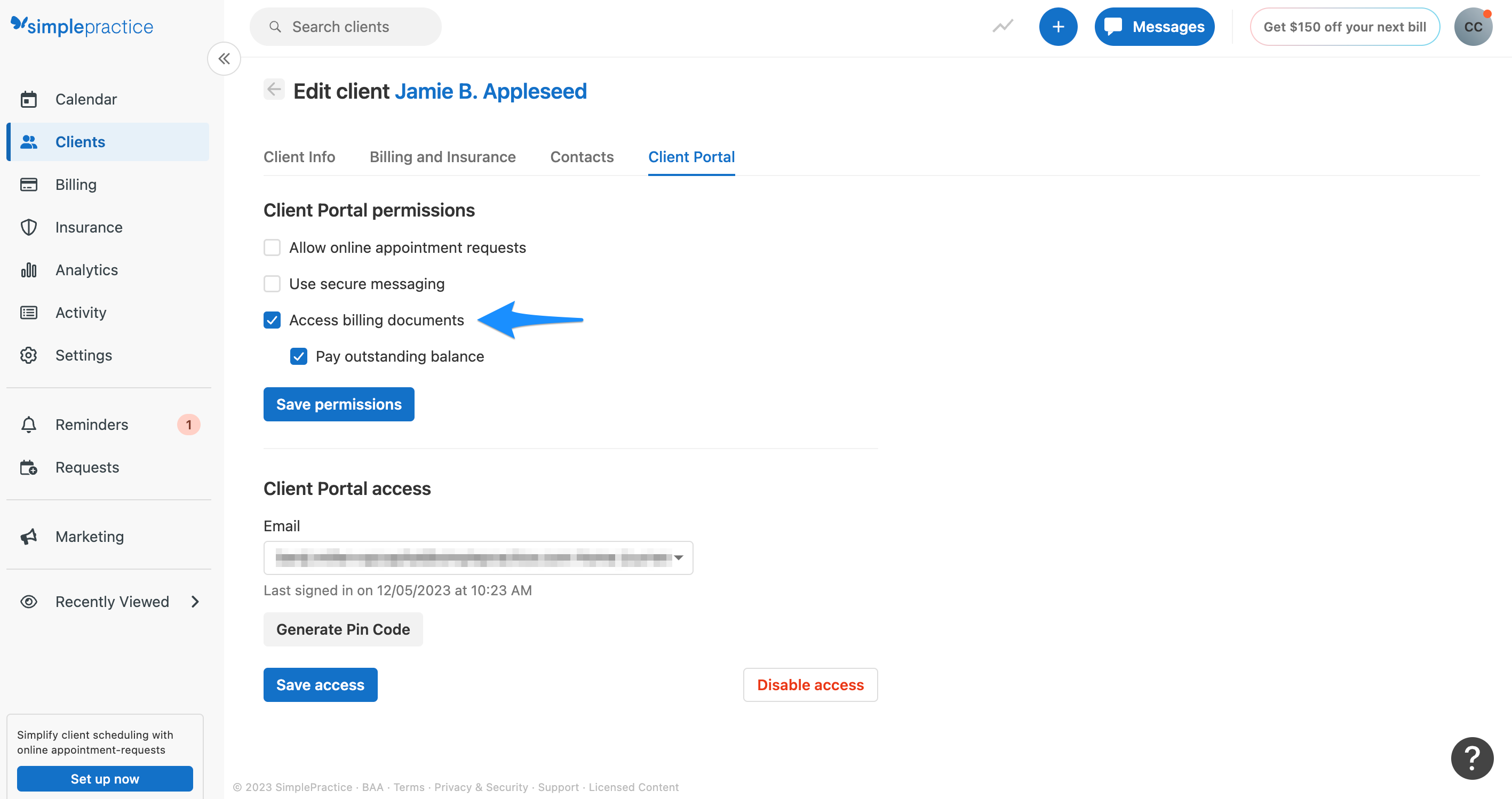Enable Allow online appointment requests checkbox
The image size is (1512, 799).
272,247
